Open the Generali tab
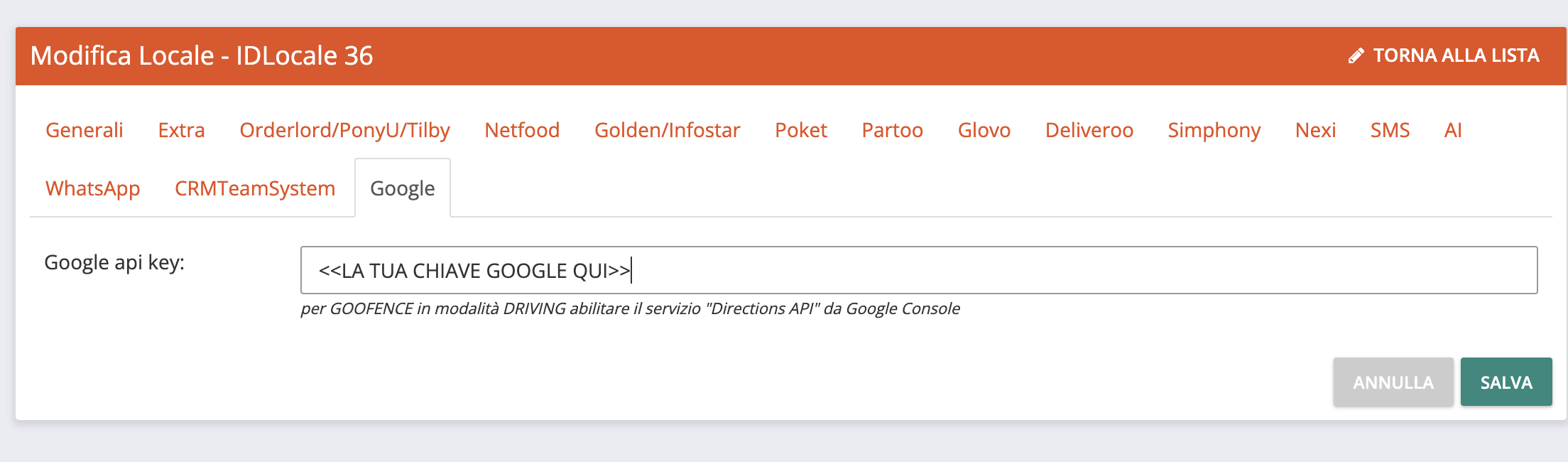Image resolution: width=1568 pixels, height=462 pixels. tap(85, 130)
